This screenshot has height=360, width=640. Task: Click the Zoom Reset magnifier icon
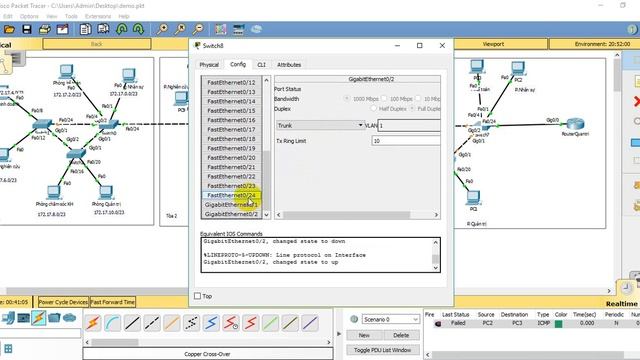click(180, 29)
